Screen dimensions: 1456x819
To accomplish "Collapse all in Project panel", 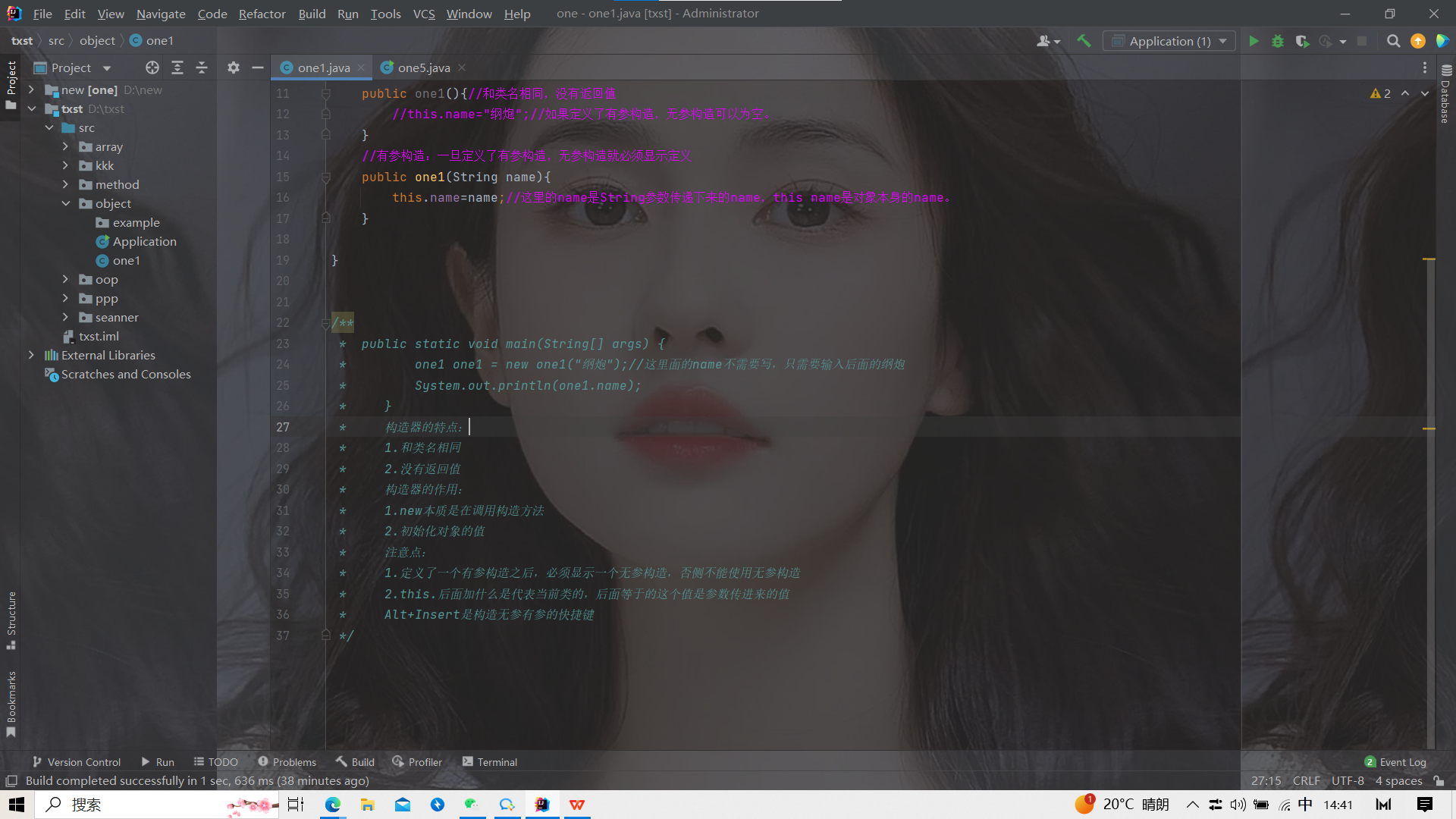I will [x=202, y=67].
